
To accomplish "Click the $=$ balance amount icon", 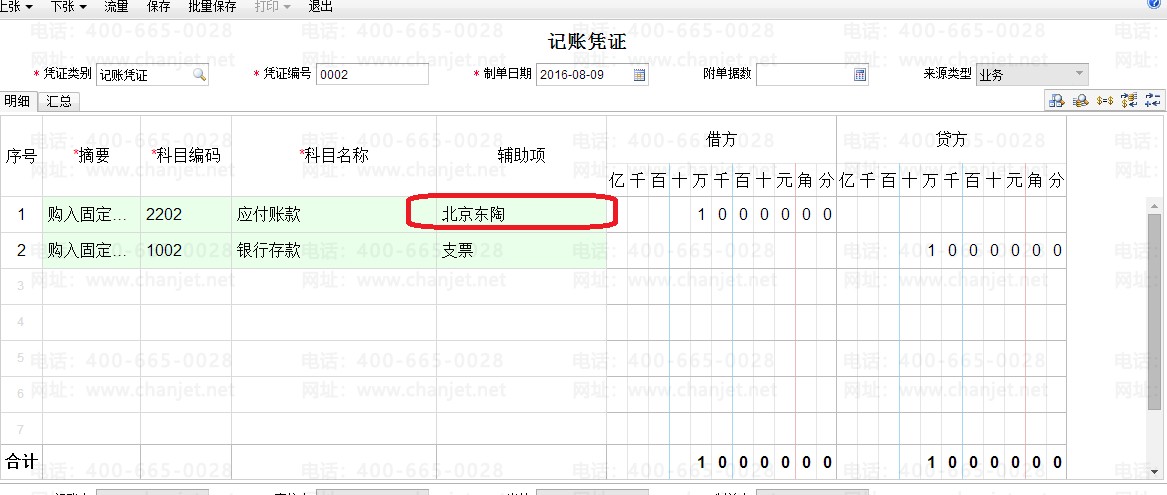I will coord(1104,100).
